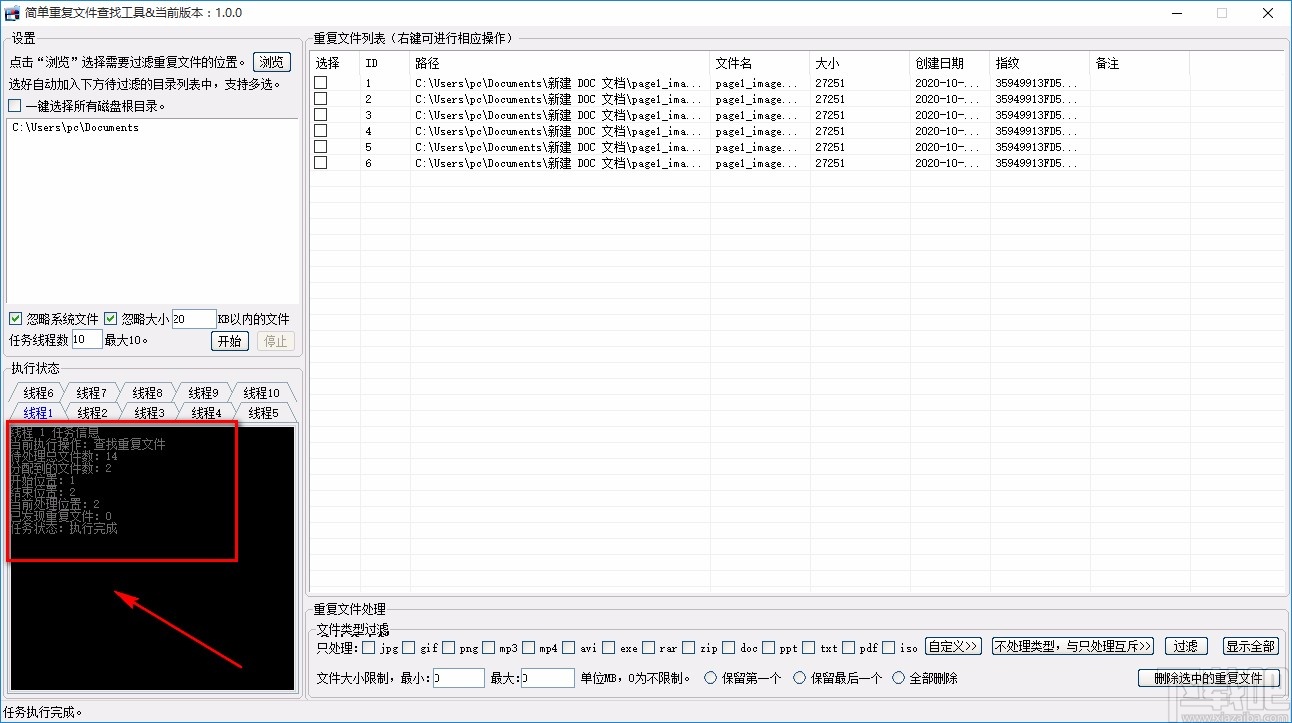Select the C:\Users\pc\Documents directory entry
Image resolution: width=1292 pixels, height=723 pixels.
pyautogui.click(x=76, y=128)
